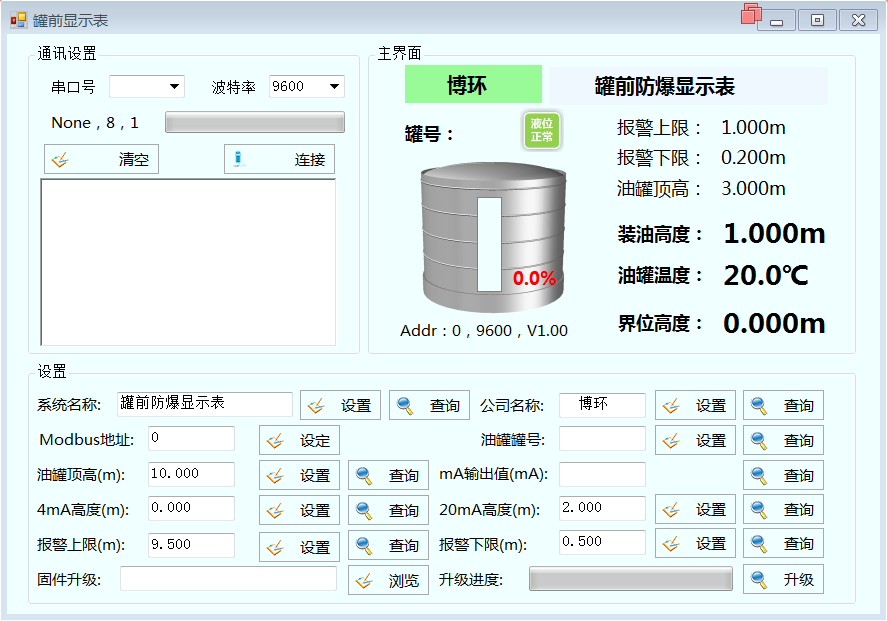Click 设置 beside 报警下限(m)
Viewport: 888px width, 622px height.
(694, 543)
